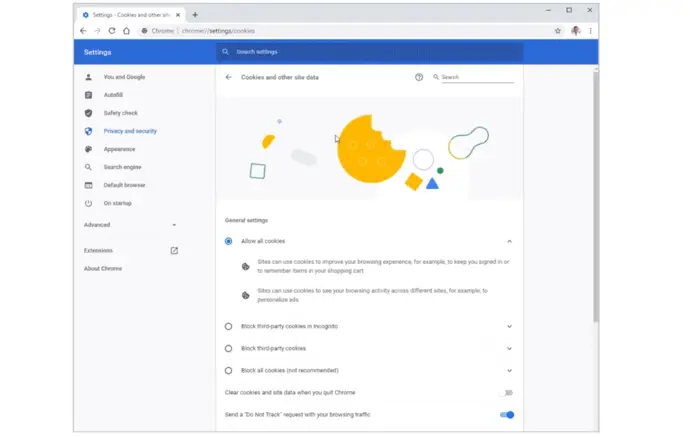The width and height of the screenshot is (690, 437).
Task: Click the Search settings field
Action: pos(370,52)
